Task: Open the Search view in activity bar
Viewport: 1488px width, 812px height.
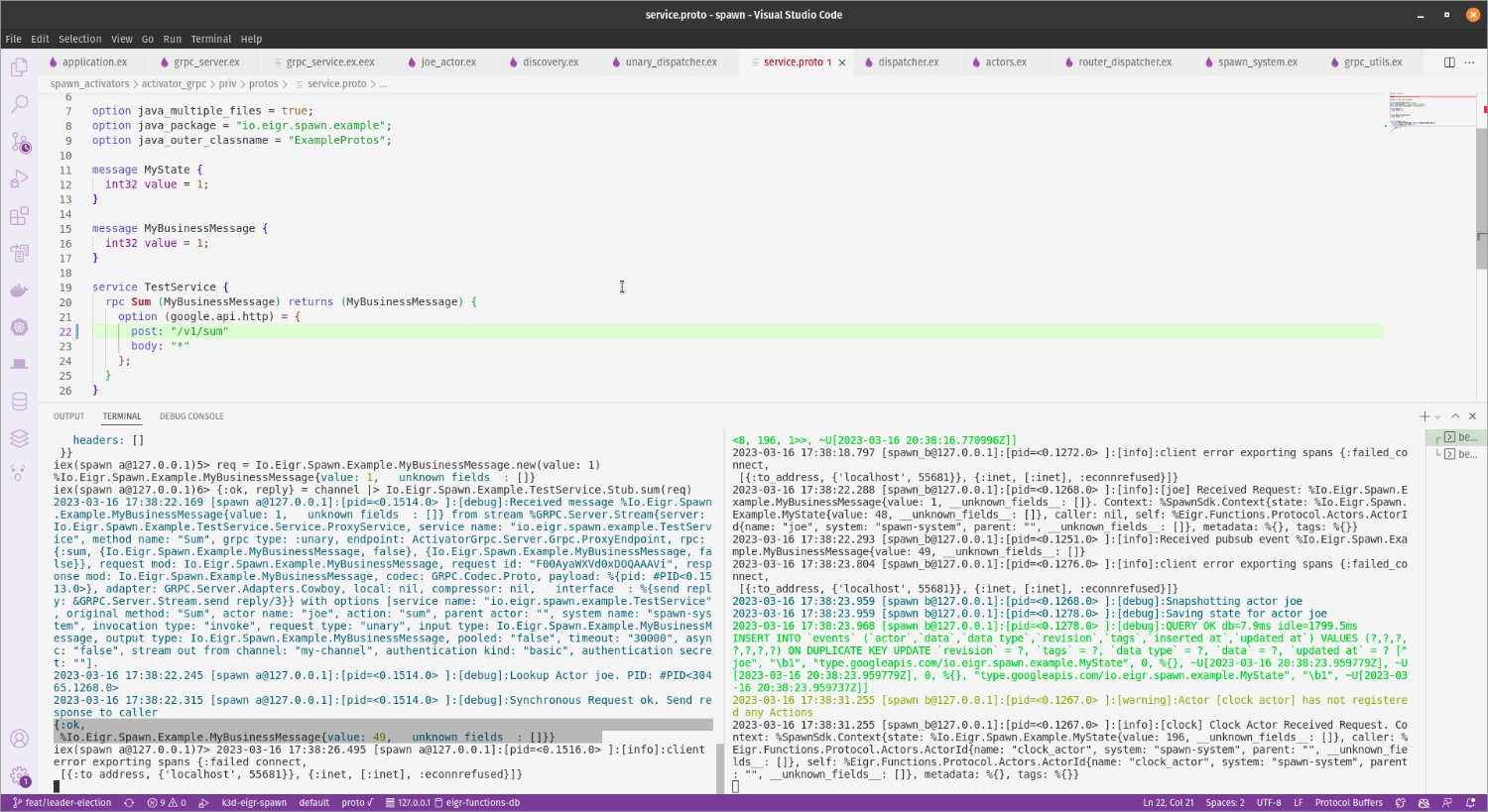Action: [x=19, y=104]
